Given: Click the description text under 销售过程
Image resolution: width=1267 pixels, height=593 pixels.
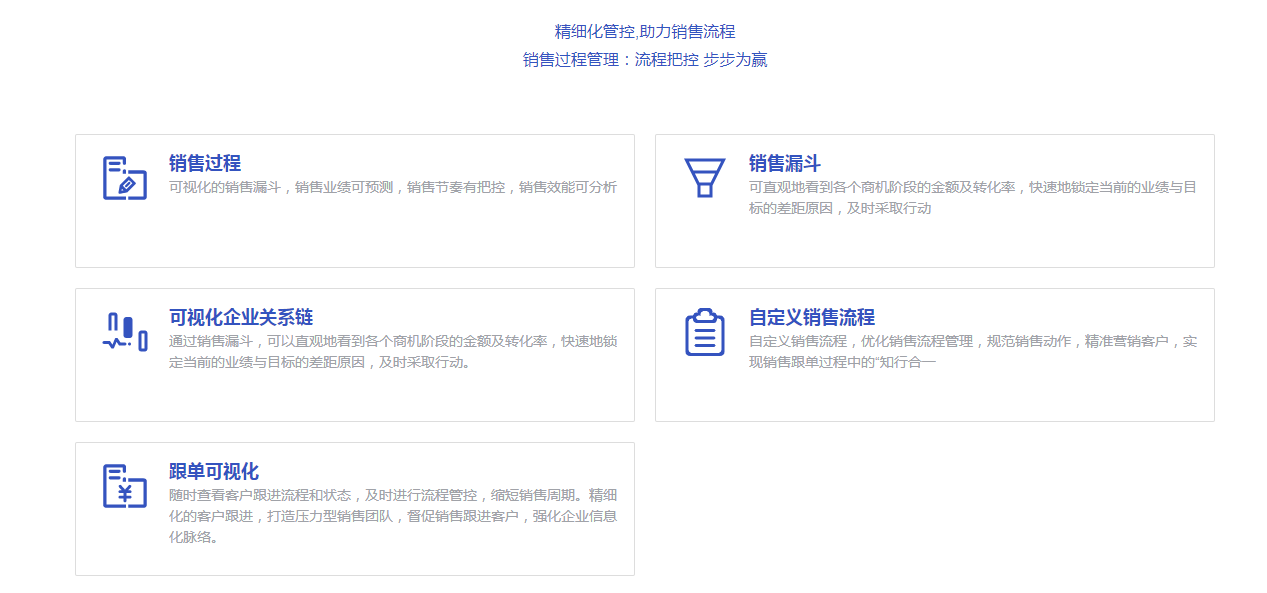Looking at the screenshot, I should [393, 187].
